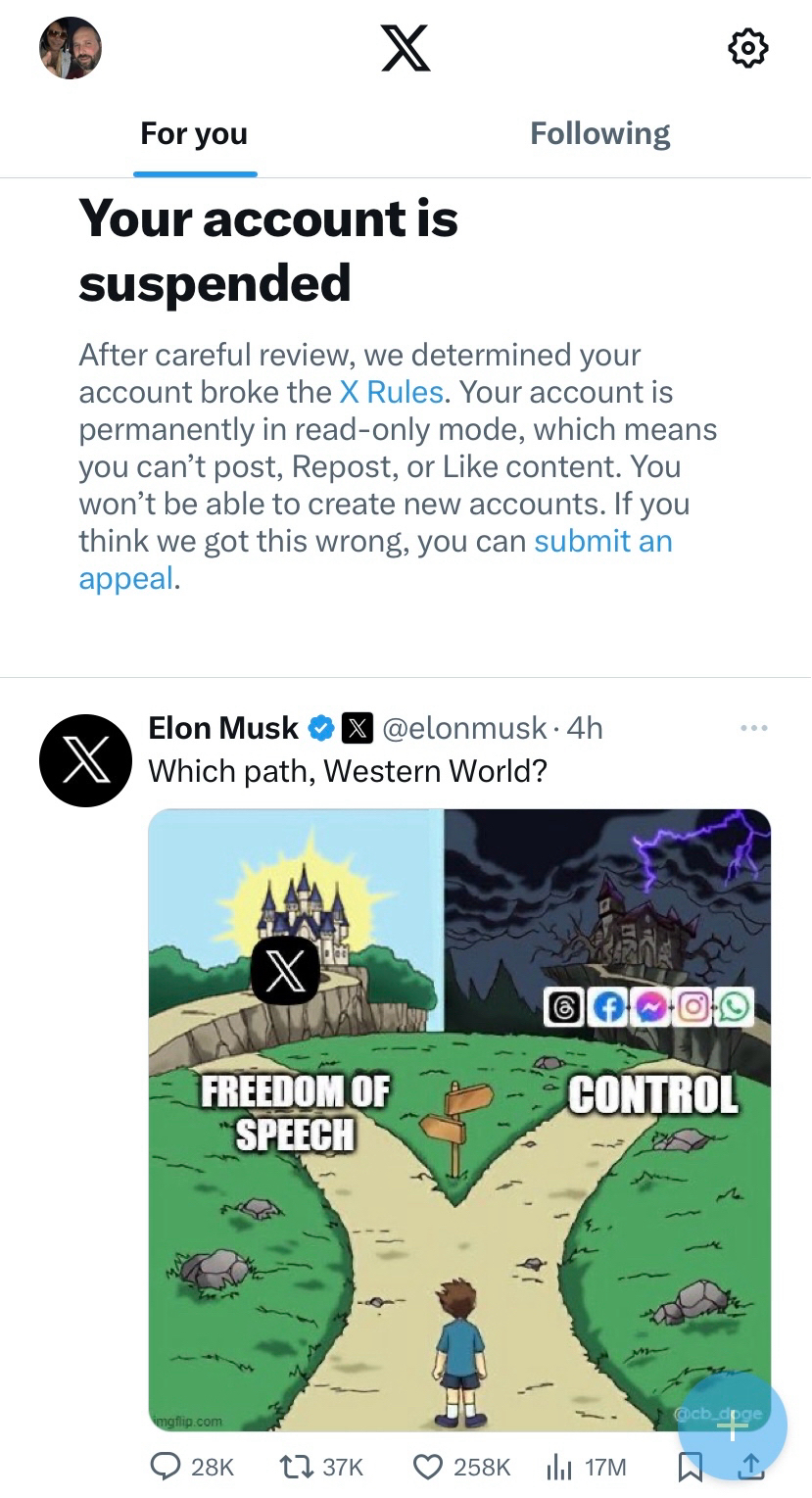Open the Elon Musk display name
The height and width of the screenshot is (1498, 812).
(x=223, y=728)
